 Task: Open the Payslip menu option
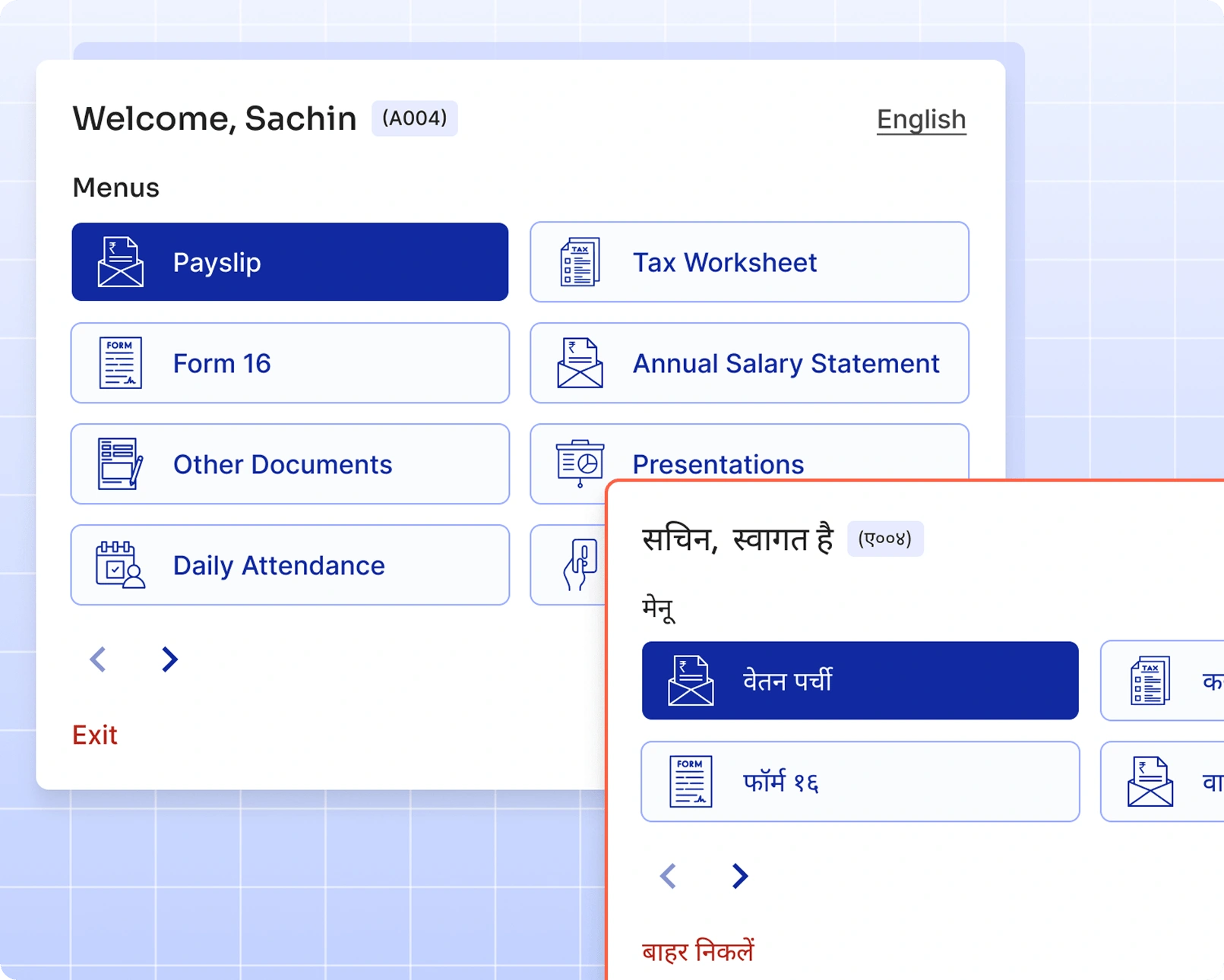[x=289, y=262]
